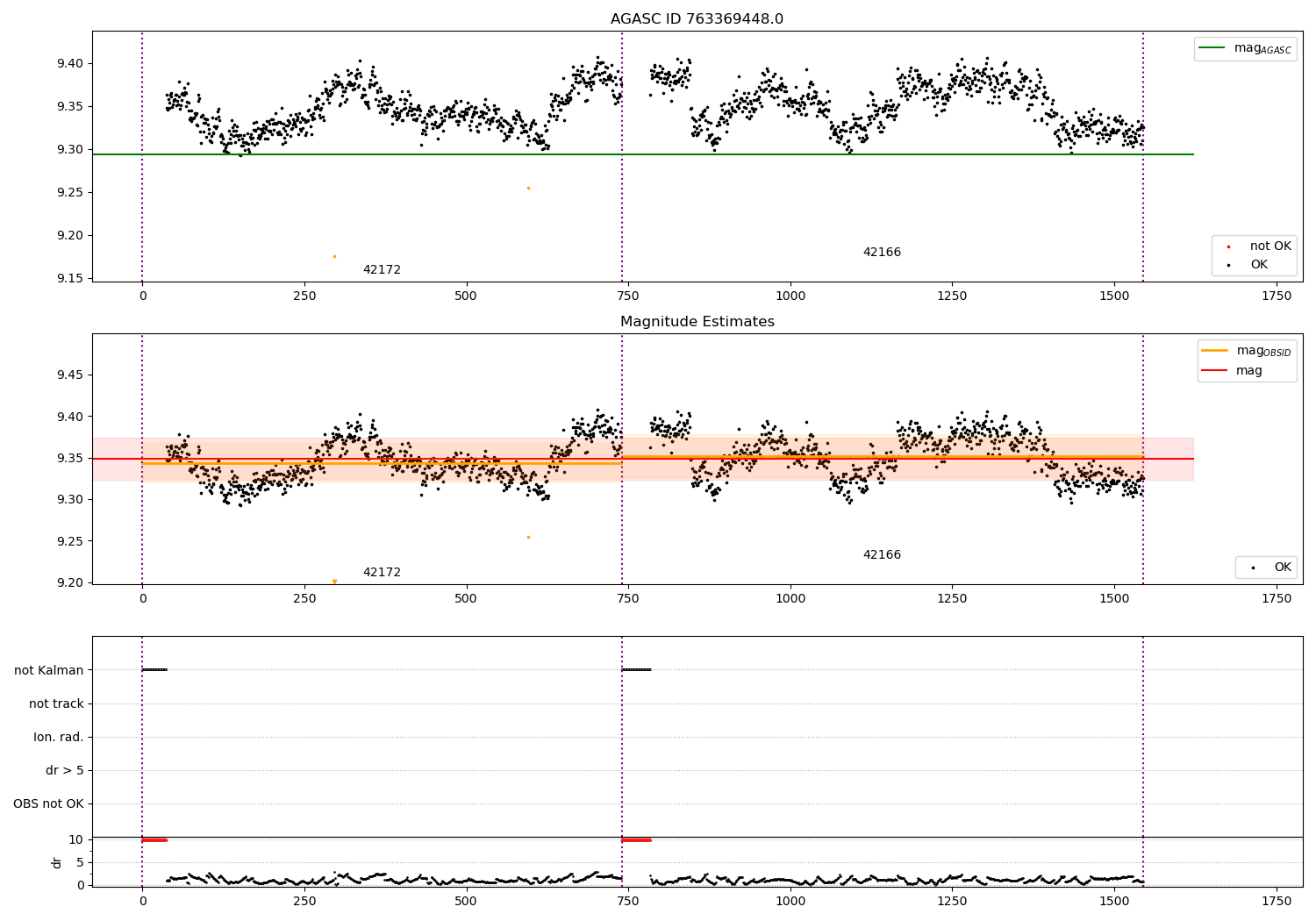Click x tick 1750 under the top plot

click(x=1277, y=296)
